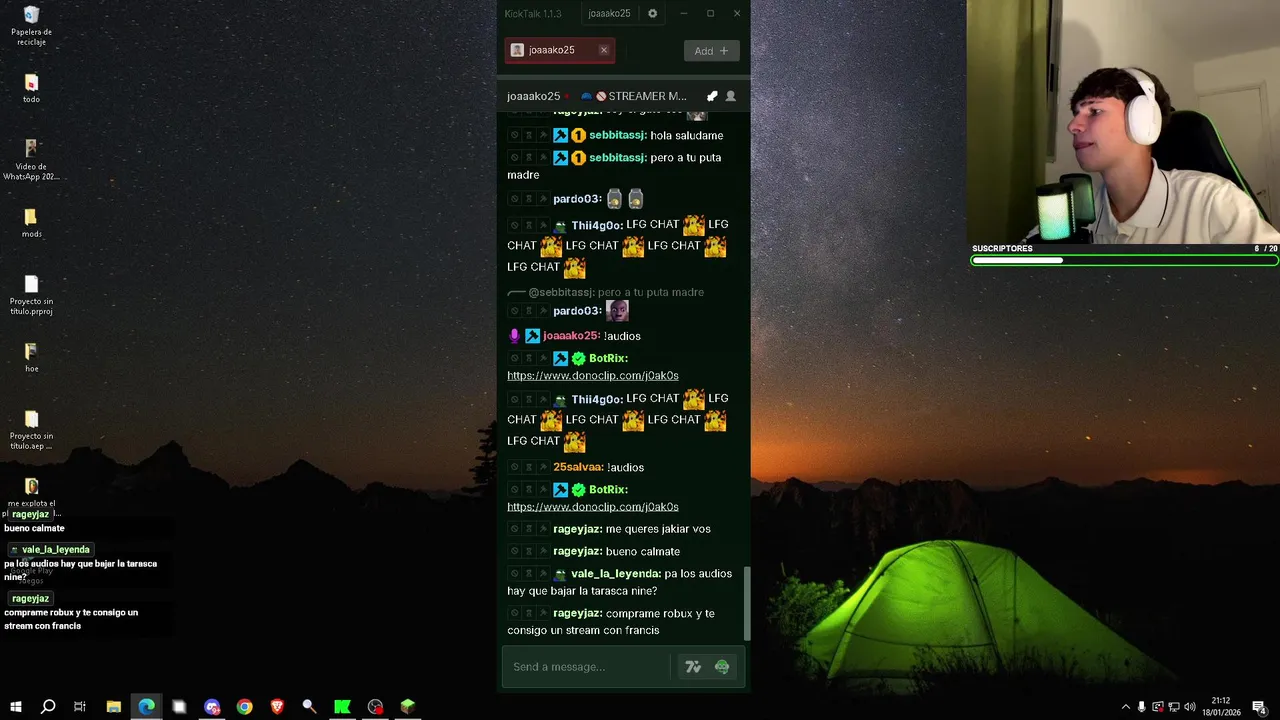The height and width of the screenshot is (720, 1280).
Task: Click purple microphone badge next to joaaako25
Action: (x=515, y=336)
